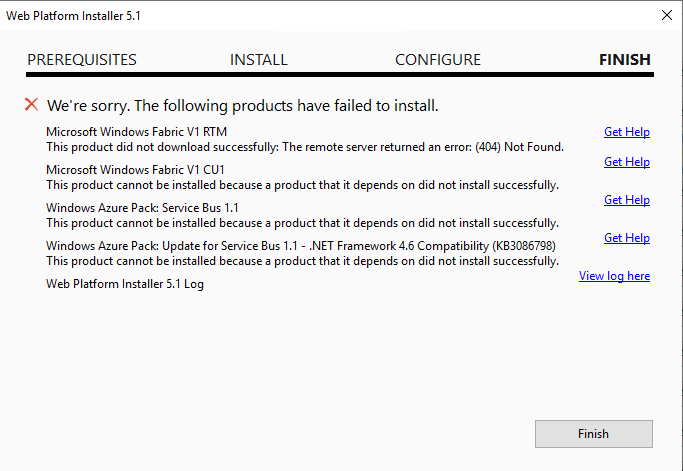Open Get Help for KB3086798 update

tap(627, 237)
